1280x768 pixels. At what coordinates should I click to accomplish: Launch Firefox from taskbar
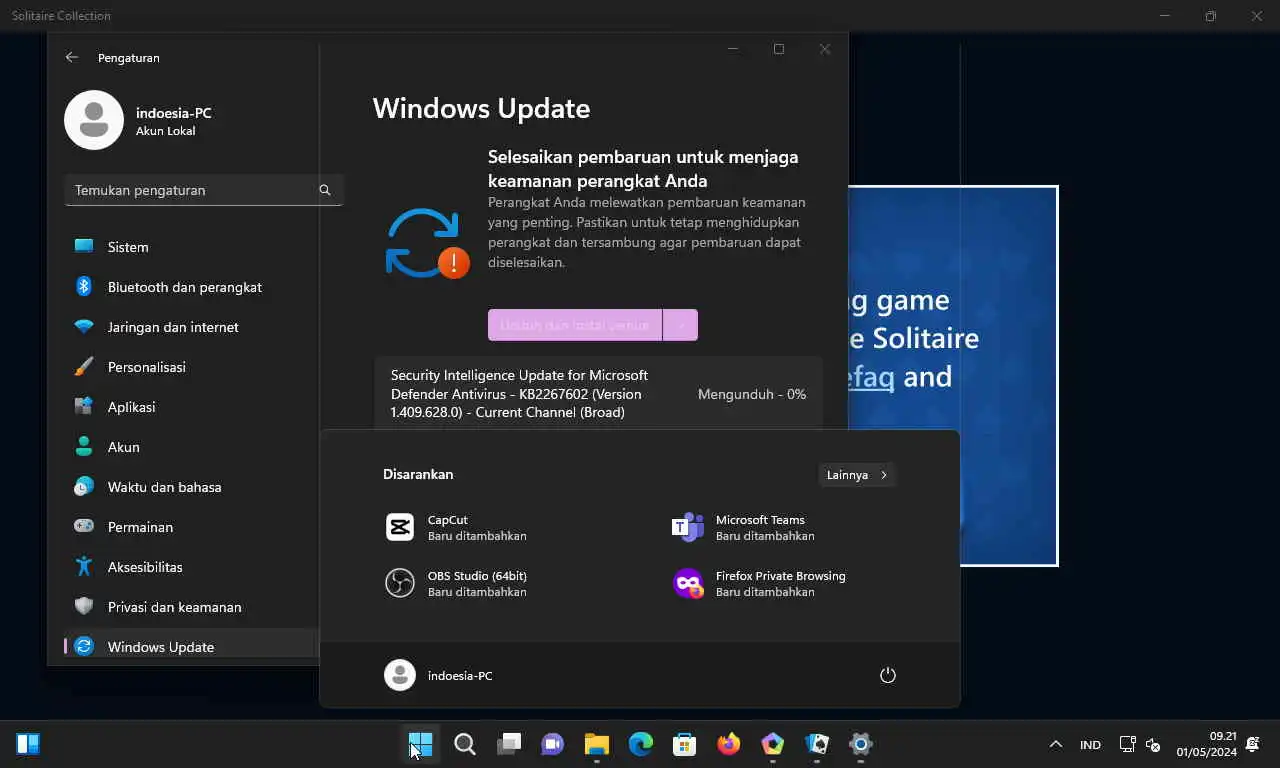click(729, 744)
